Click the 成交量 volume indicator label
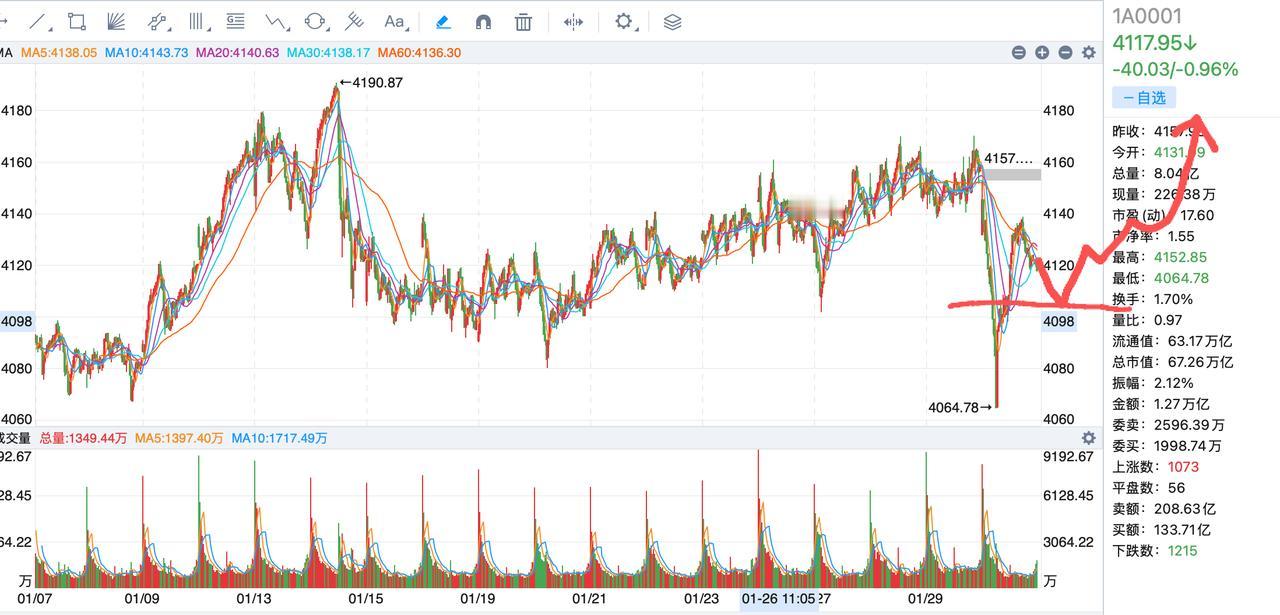 coord(14,438)
